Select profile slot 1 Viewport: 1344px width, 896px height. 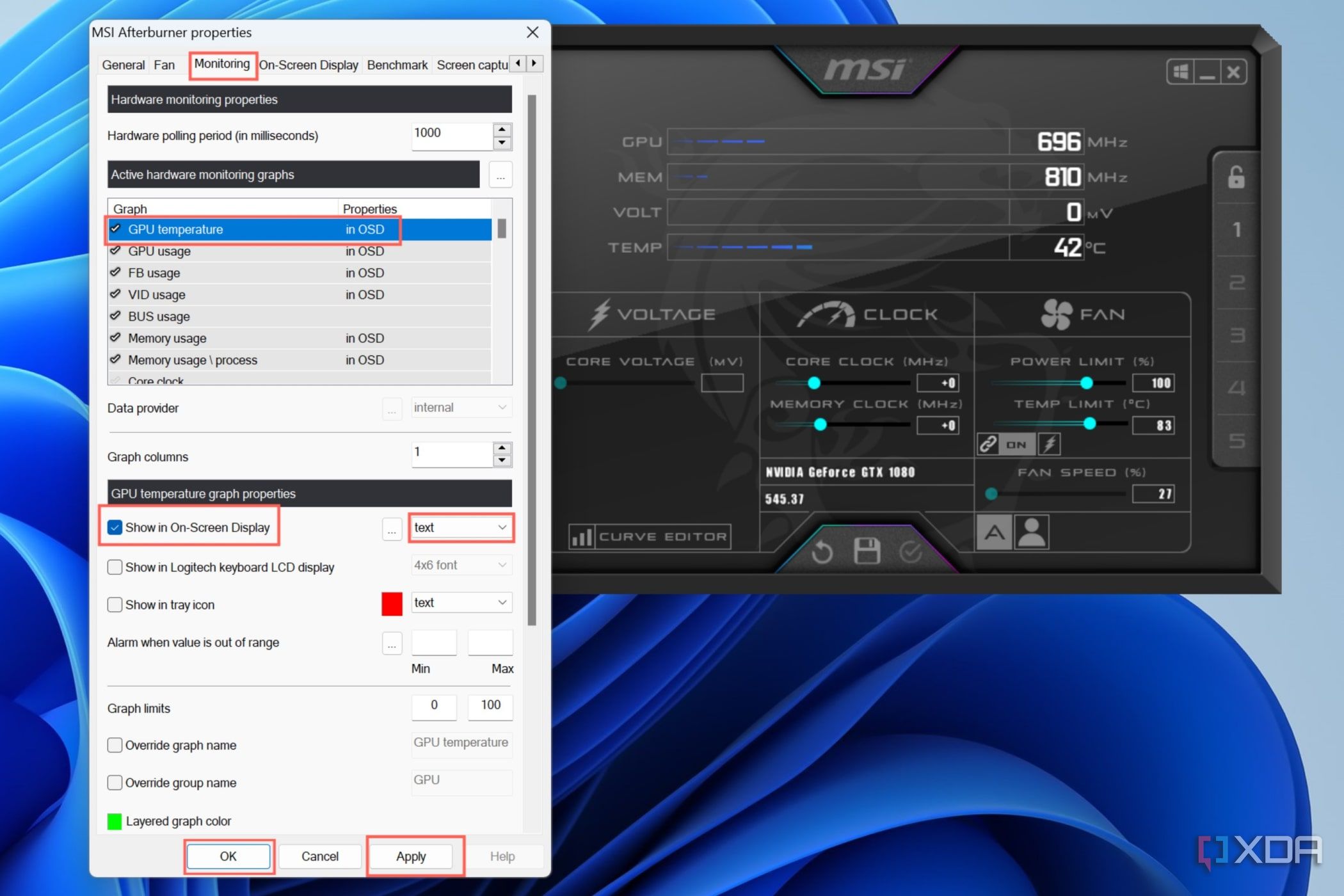point(1236,230)
